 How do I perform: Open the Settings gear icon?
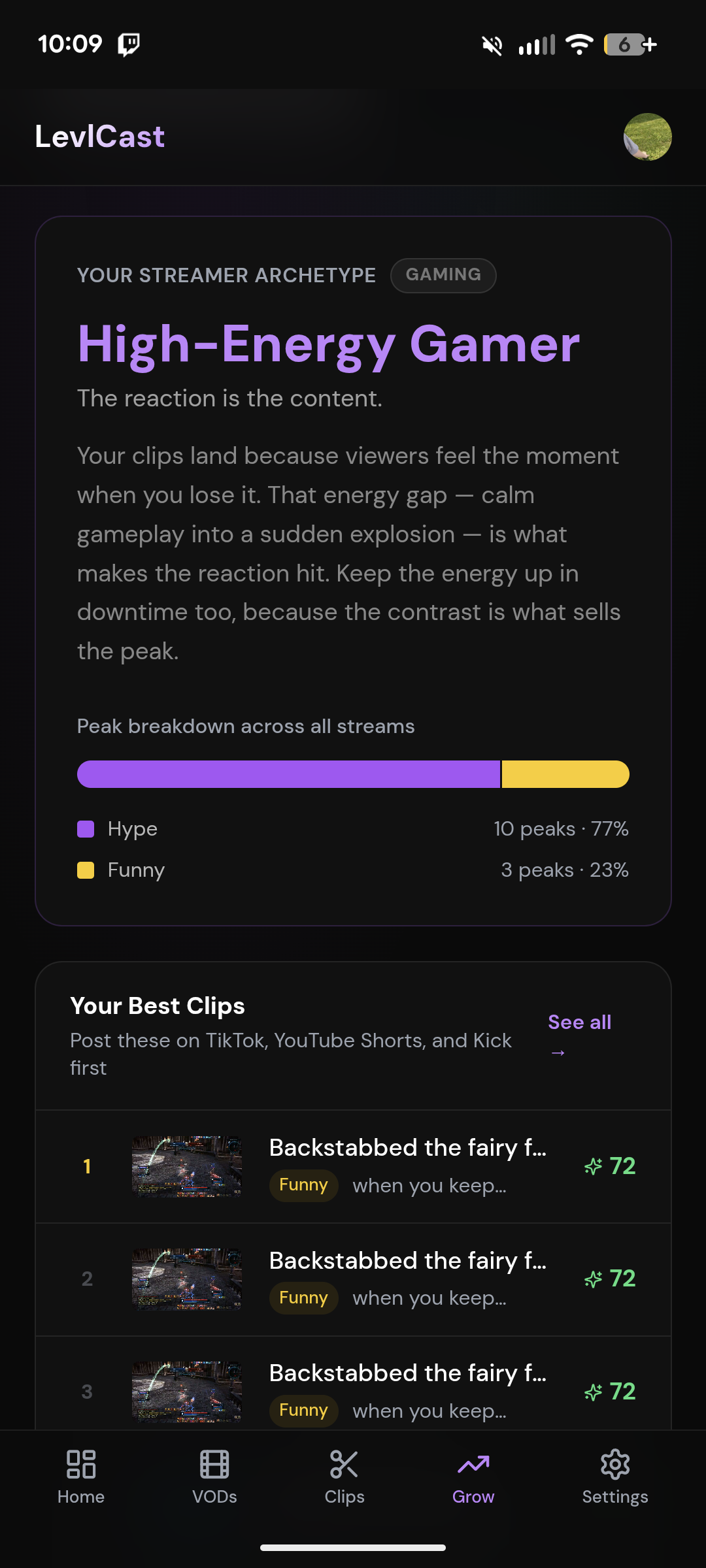coord(614,1464)
